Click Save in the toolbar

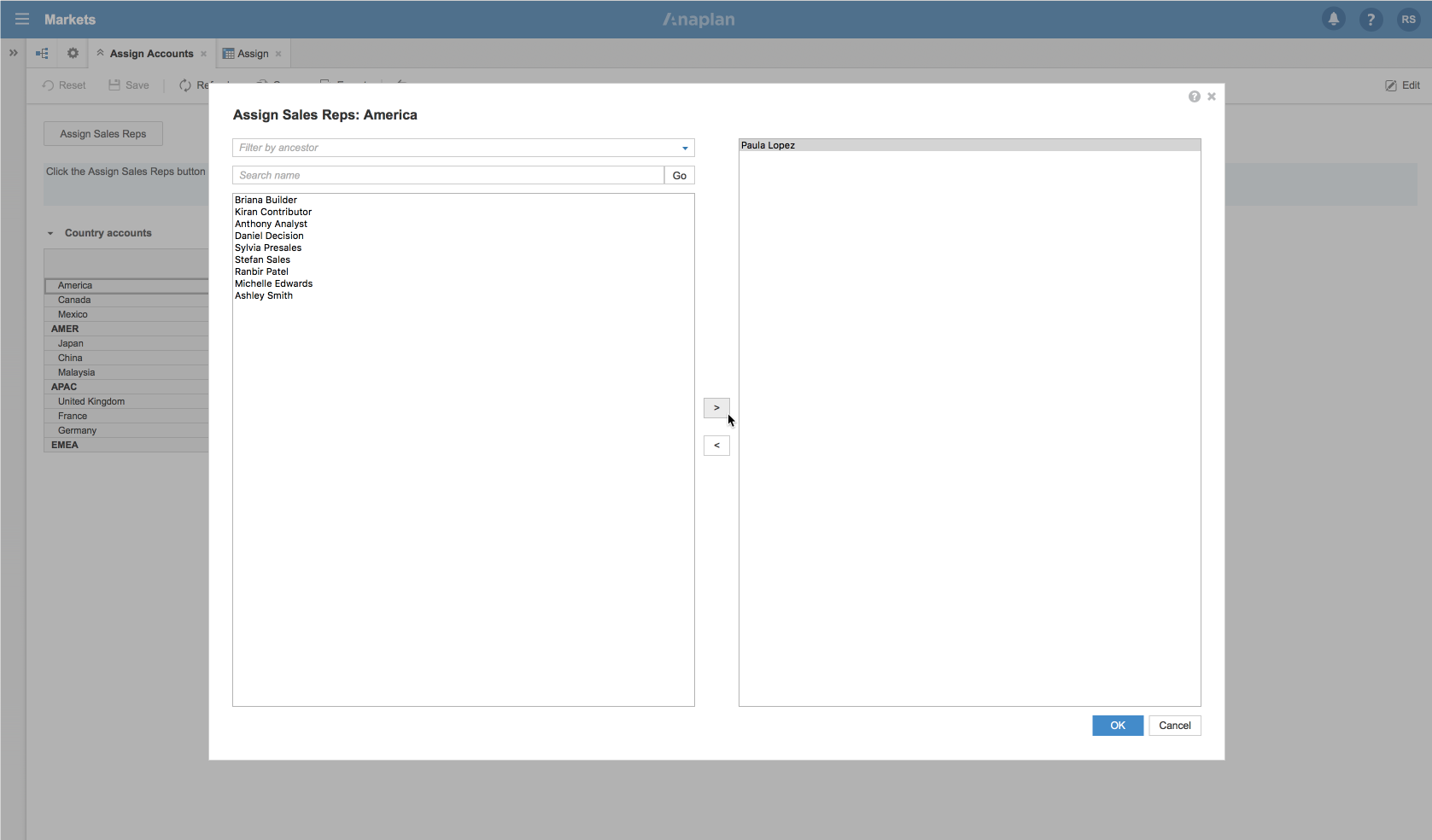click(128, 85)
